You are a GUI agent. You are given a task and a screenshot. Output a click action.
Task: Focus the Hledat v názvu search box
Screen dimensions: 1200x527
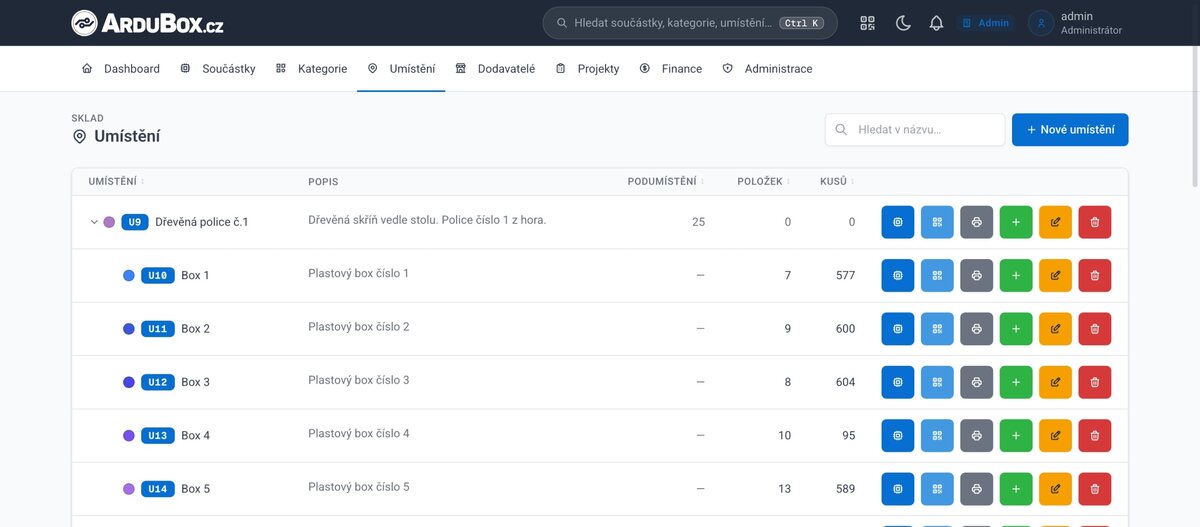coord(915,130)
